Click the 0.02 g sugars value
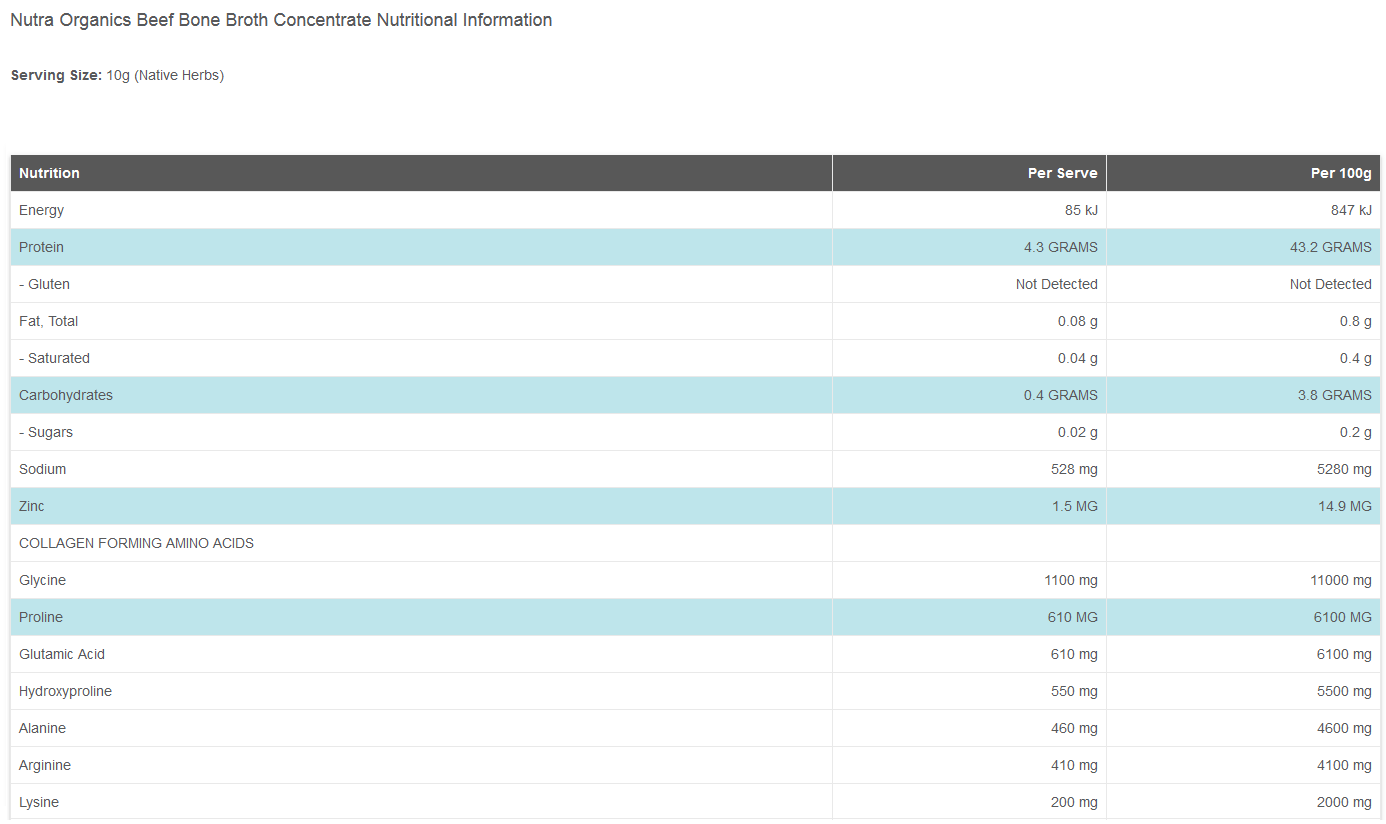The width and height of the screenshot is (1386, 824). [x=1077, y=432]
